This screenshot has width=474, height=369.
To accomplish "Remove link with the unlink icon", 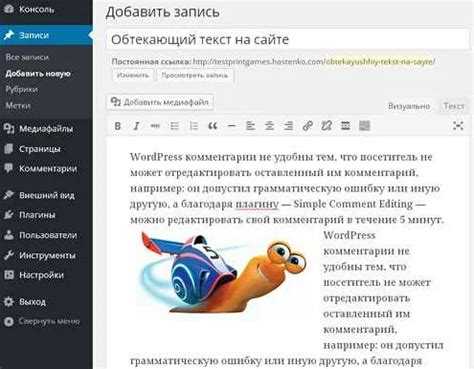I will [326, 126].
